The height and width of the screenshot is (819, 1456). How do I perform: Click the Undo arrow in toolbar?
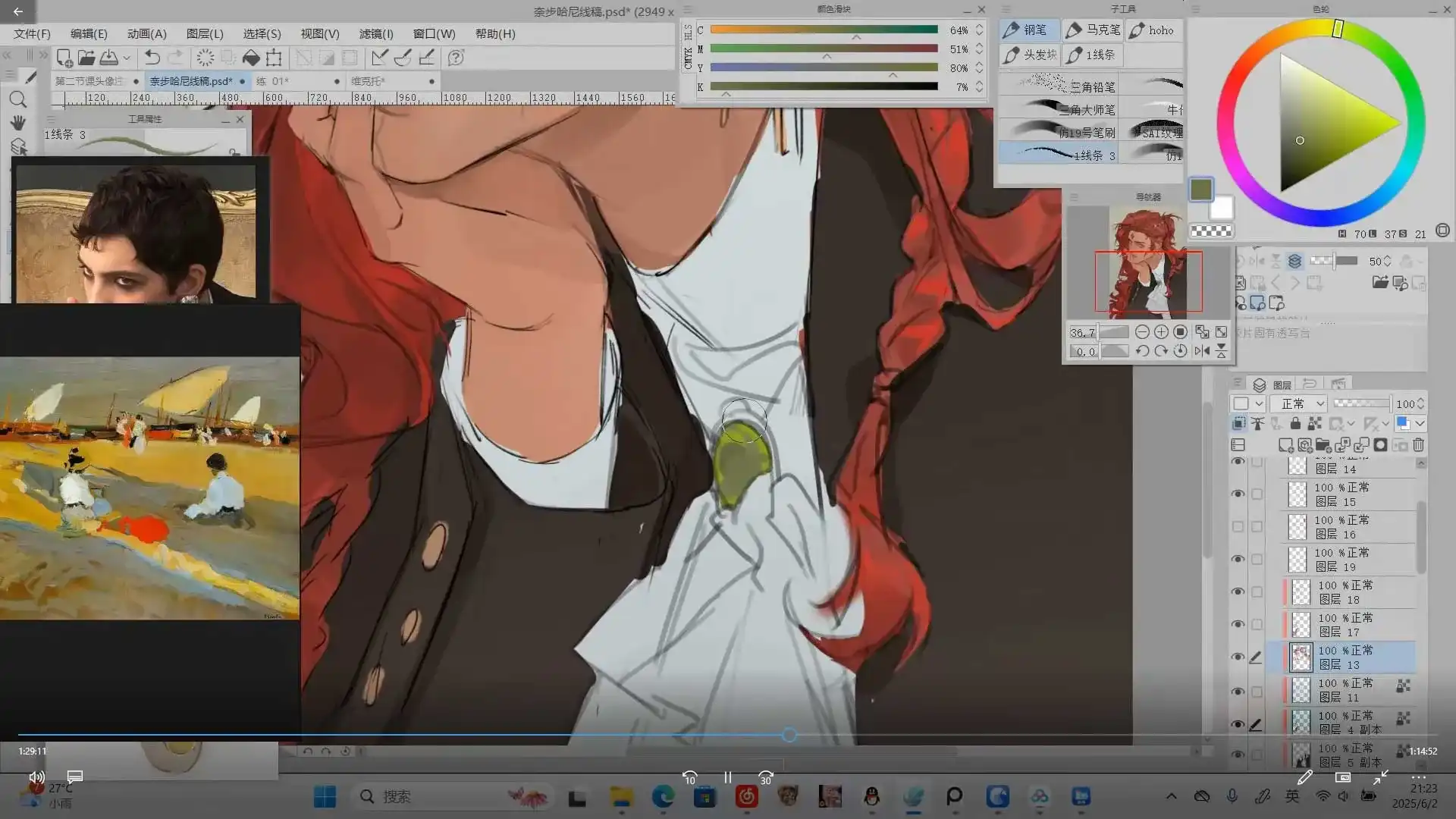(x=152, y=58)
